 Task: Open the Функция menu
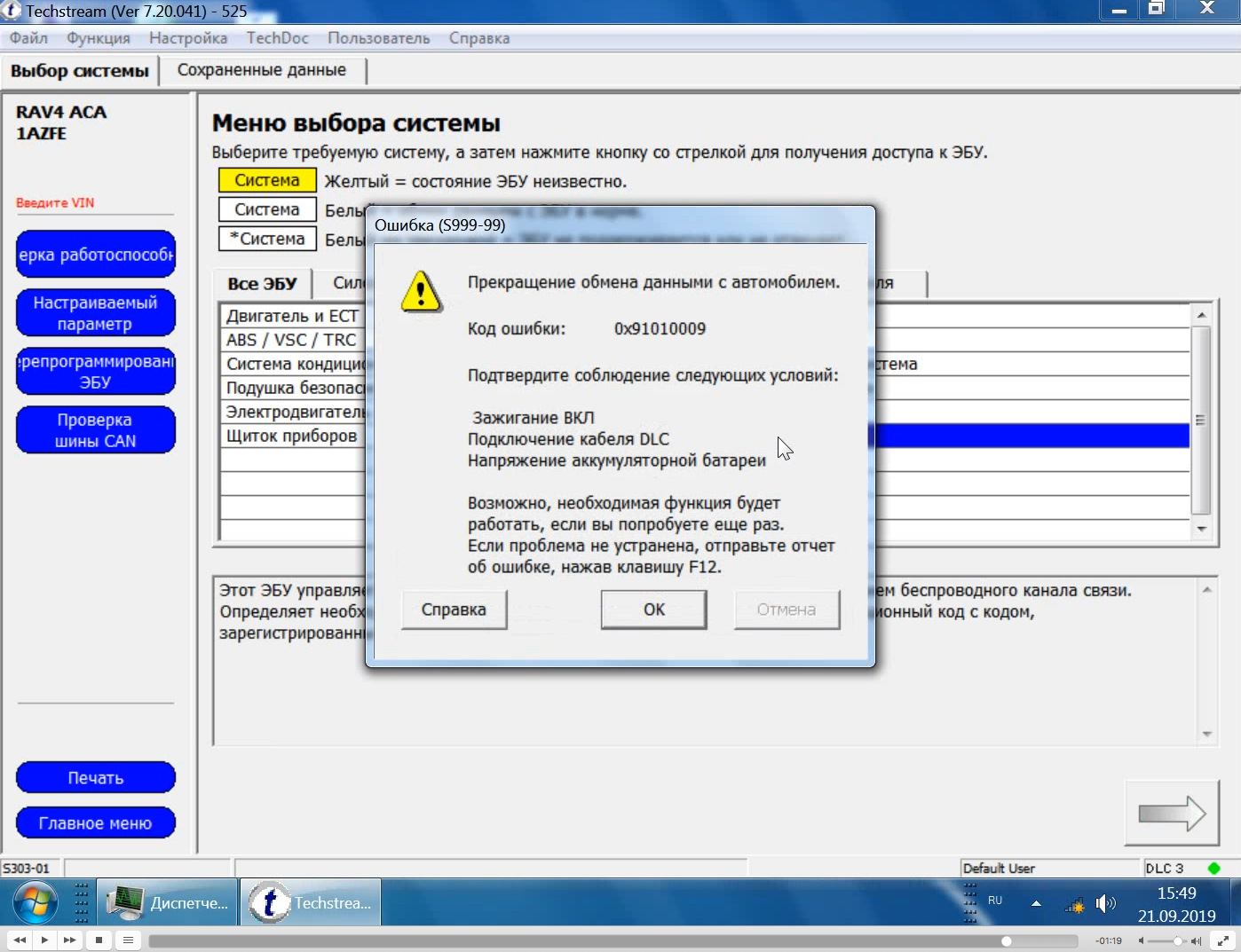point(99,38)
